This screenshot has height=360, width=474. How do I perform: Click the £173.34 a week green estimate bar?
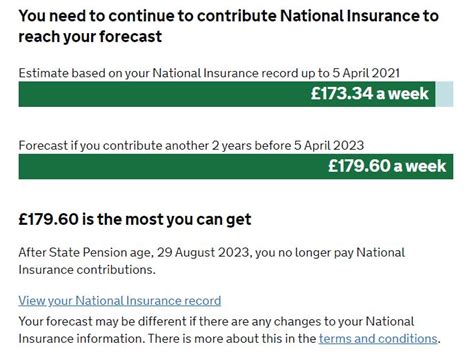point(227,94)
